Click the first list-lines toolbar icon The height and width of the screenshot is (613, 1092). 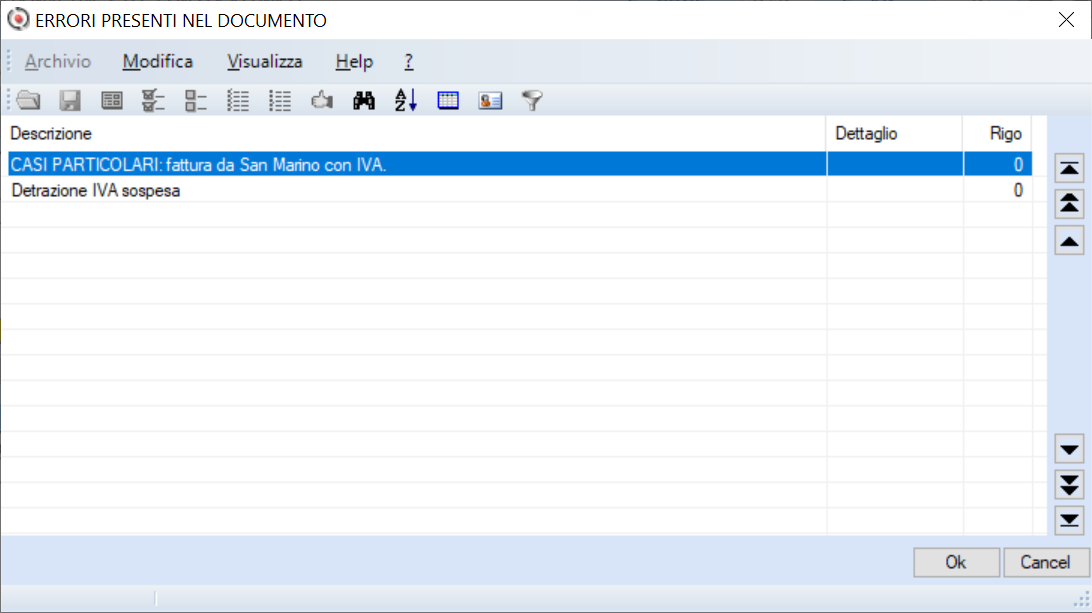(x=237, y=100)
